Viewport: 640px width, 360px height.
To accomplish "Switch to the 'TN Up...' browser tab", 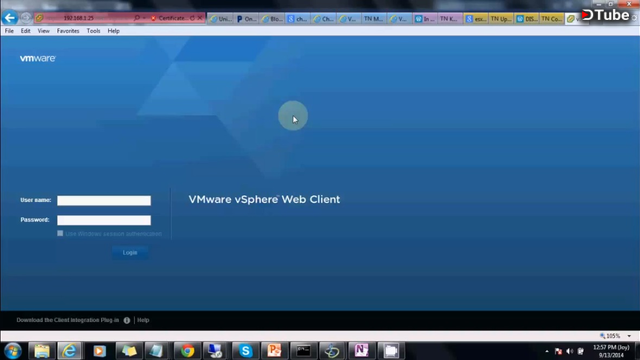I will click(501, 19).
